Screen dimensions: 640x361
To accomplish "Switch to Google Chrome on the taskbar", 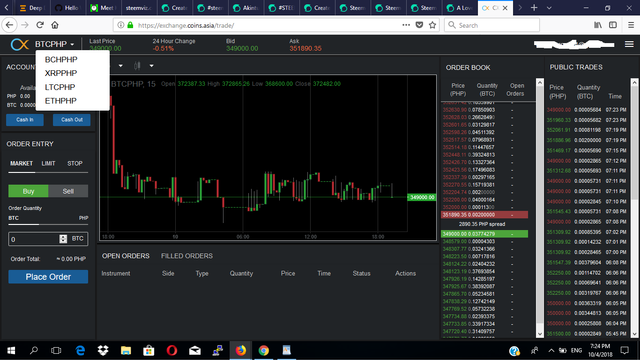I will pyautogui.click(x=264, y=350).
